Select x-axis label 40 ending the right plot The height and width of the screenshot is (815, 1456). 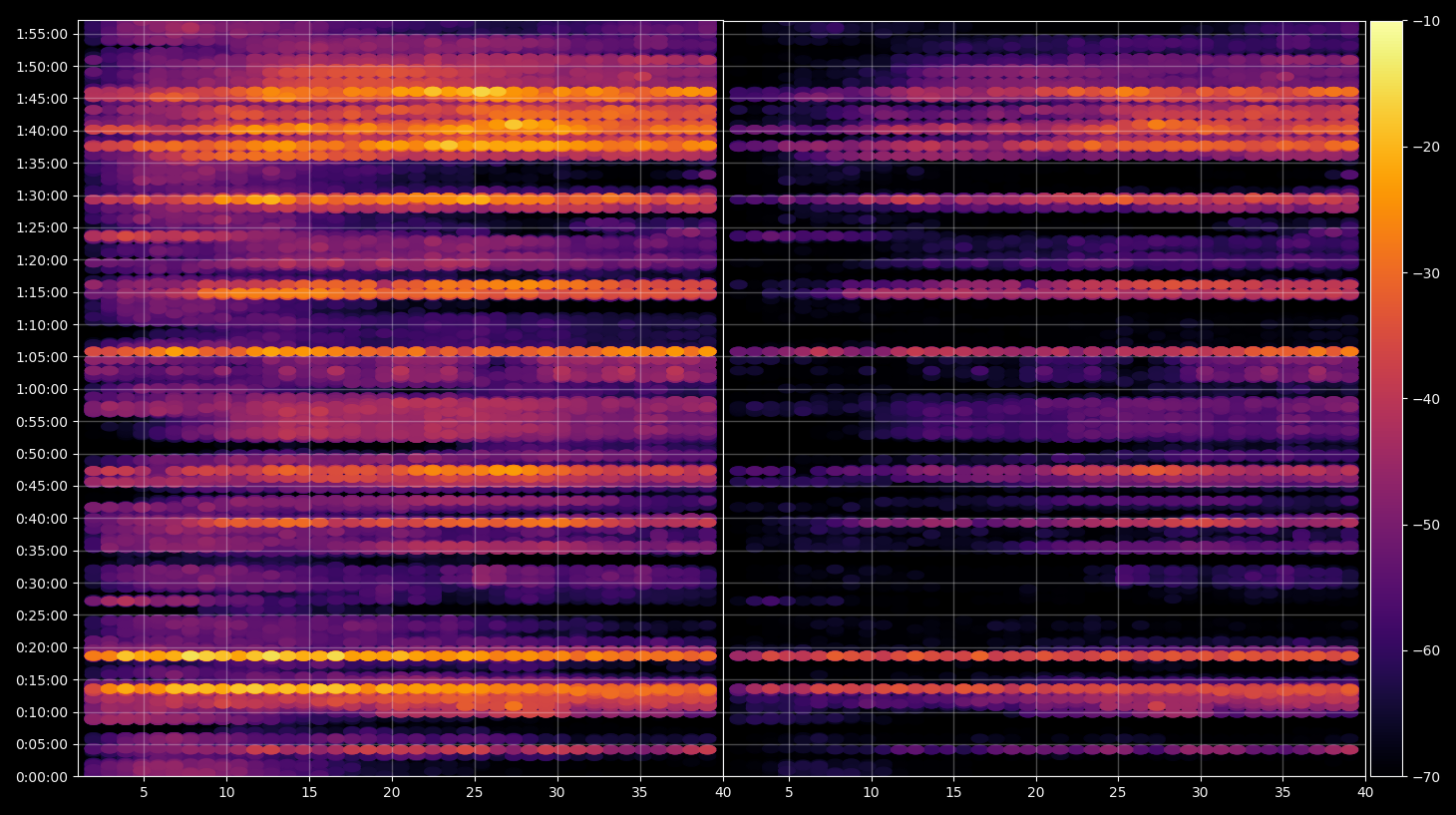pyautogui.click(x=1365, y=793)
